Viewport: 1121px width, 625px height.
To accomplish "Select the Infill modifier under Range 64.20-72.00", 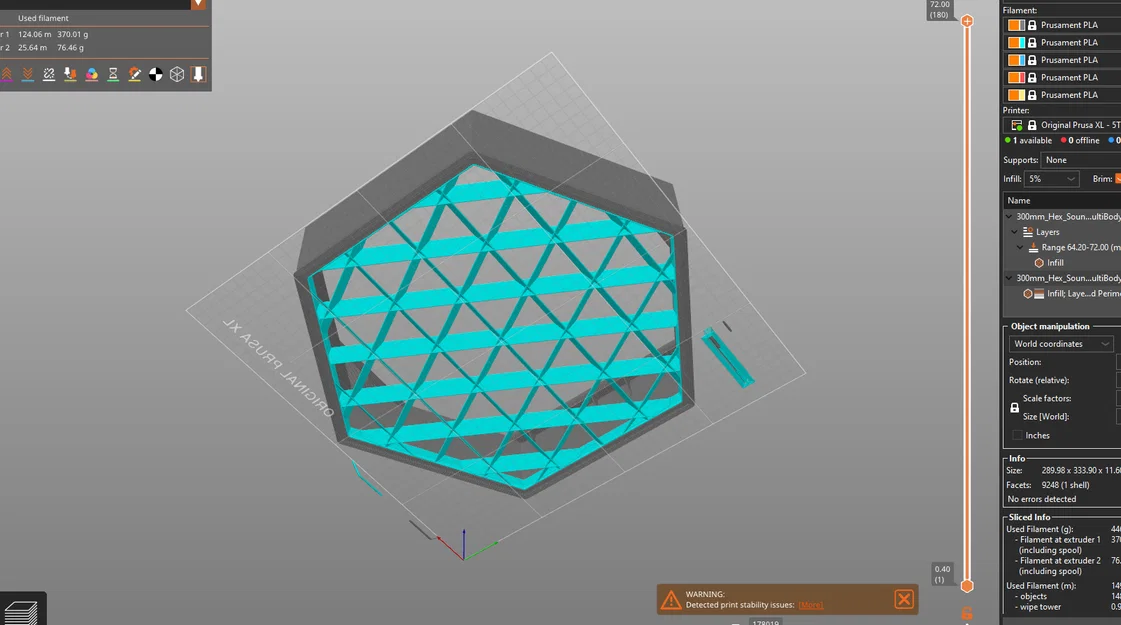I will tap(1055, 262).
